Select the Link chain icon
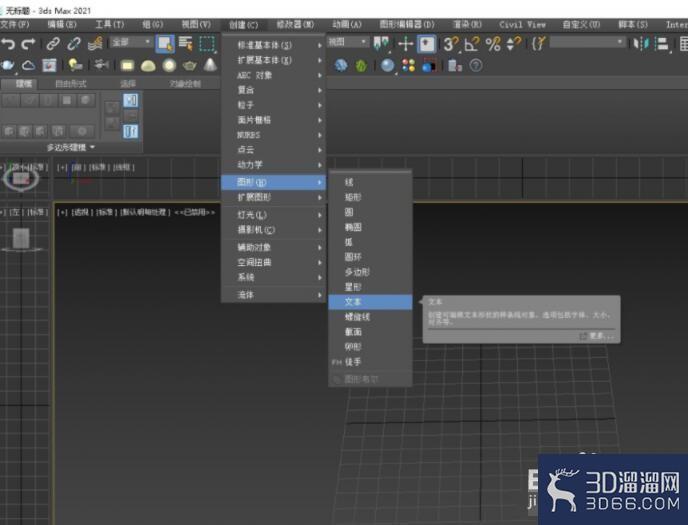This screenshot has height=525, width=688. coord(53,44)
